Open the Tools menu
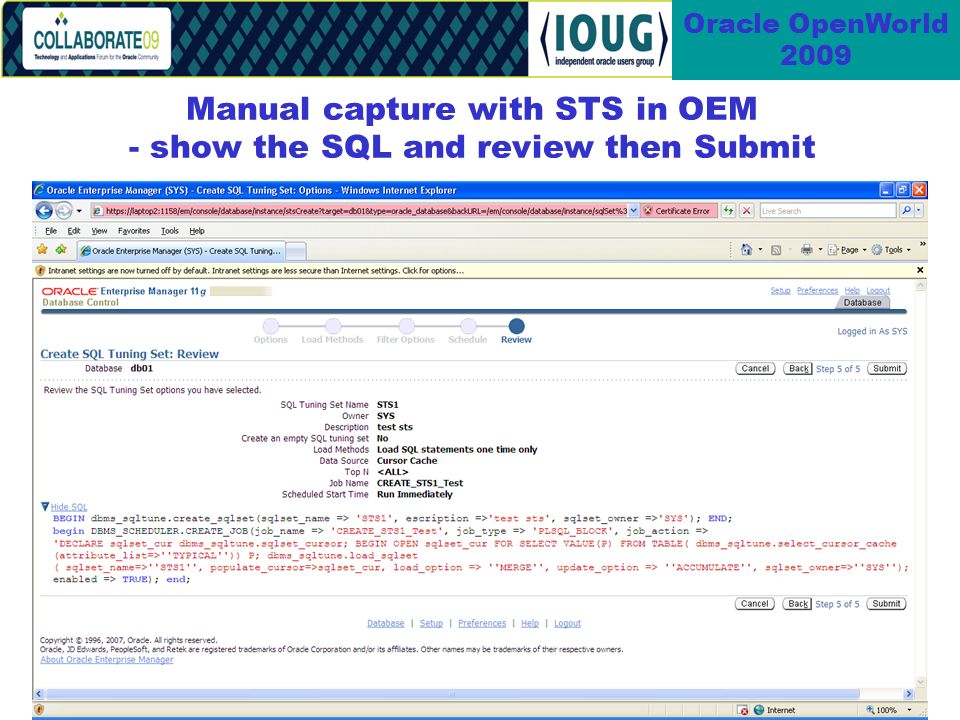This screenshot has width=960, height=720. 170,231
